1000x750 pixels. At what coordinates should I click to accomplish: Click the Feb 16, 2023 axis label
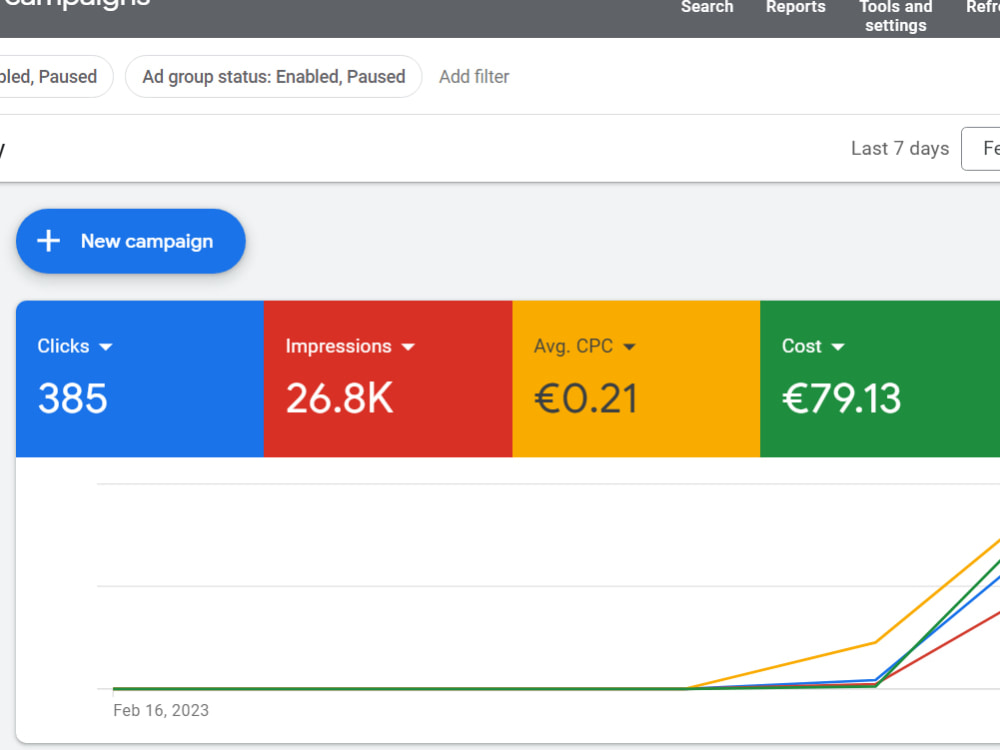[161, 710]
